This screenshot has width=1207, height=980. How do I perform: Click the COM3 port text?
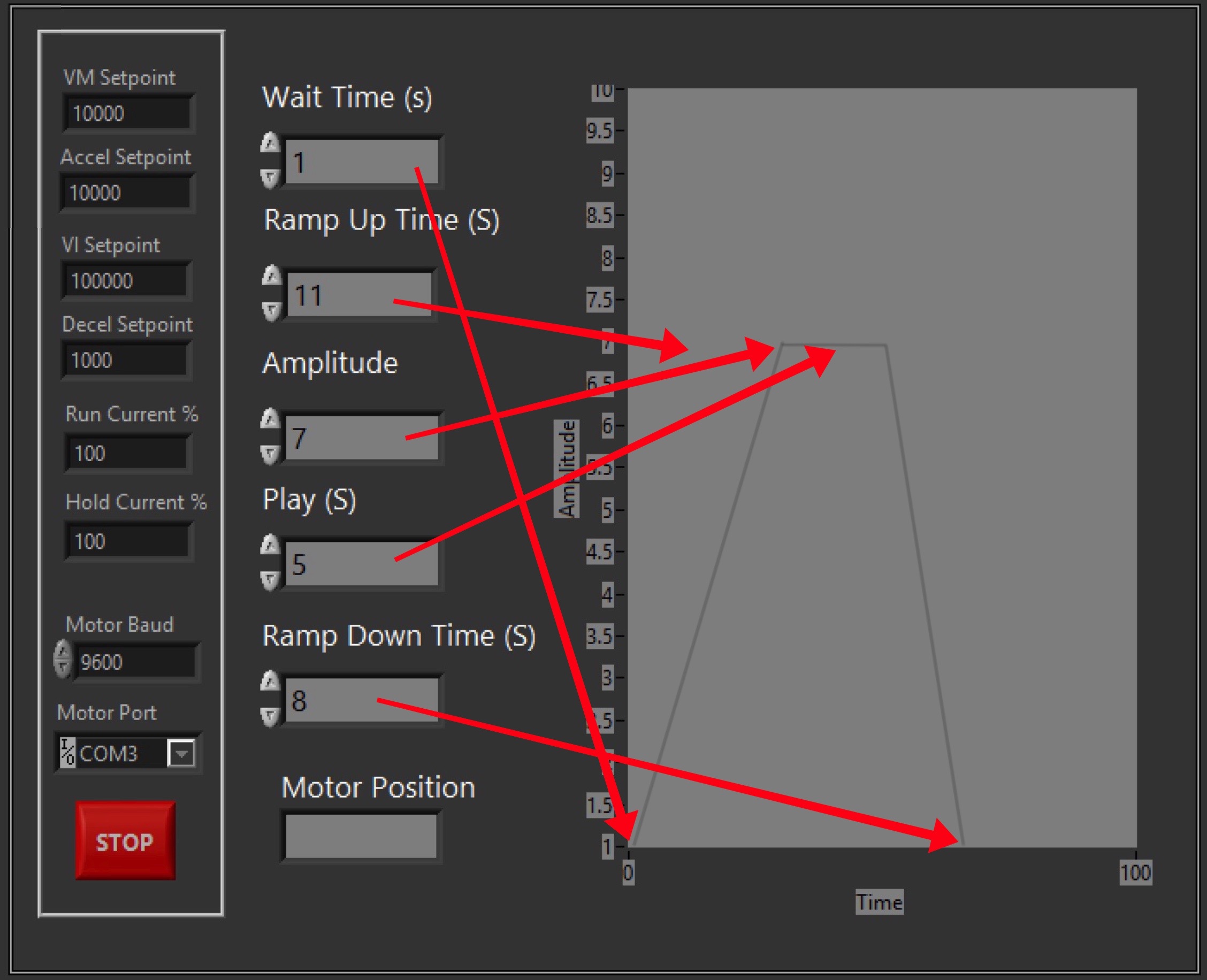click(109, 754)
